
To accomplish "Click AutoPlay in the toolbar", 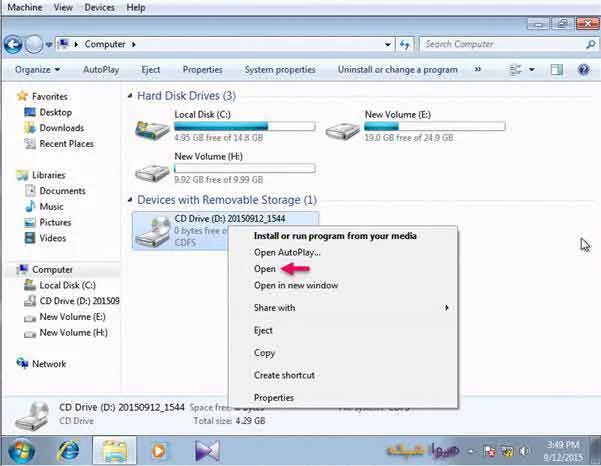I will point(101,70).
